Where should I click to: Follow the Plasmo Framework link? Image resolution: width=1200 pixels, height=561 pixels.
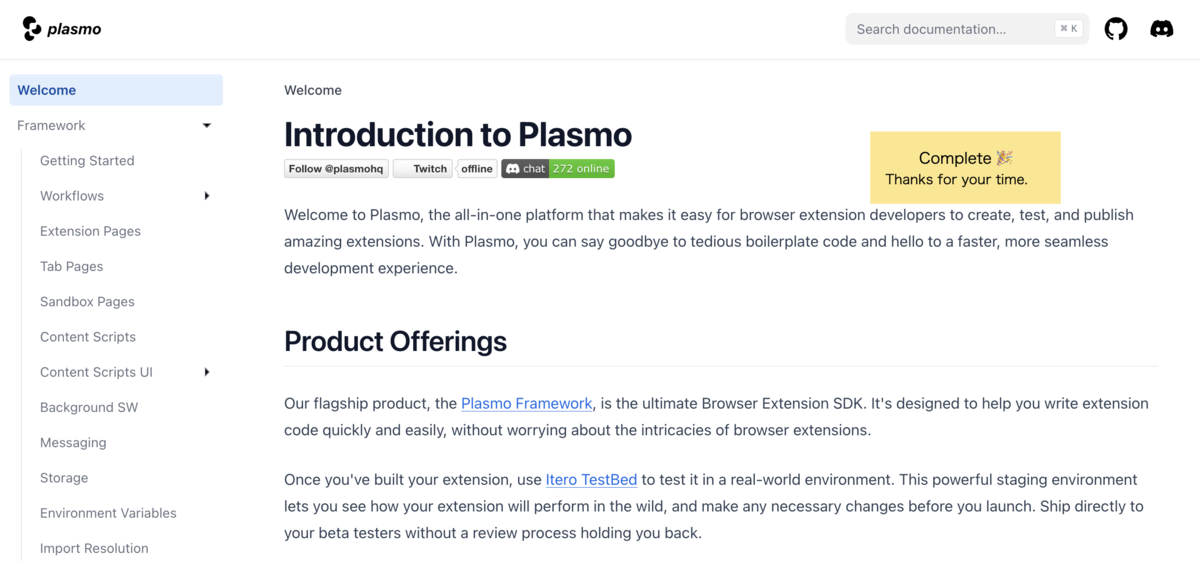(x=527, y=404)
